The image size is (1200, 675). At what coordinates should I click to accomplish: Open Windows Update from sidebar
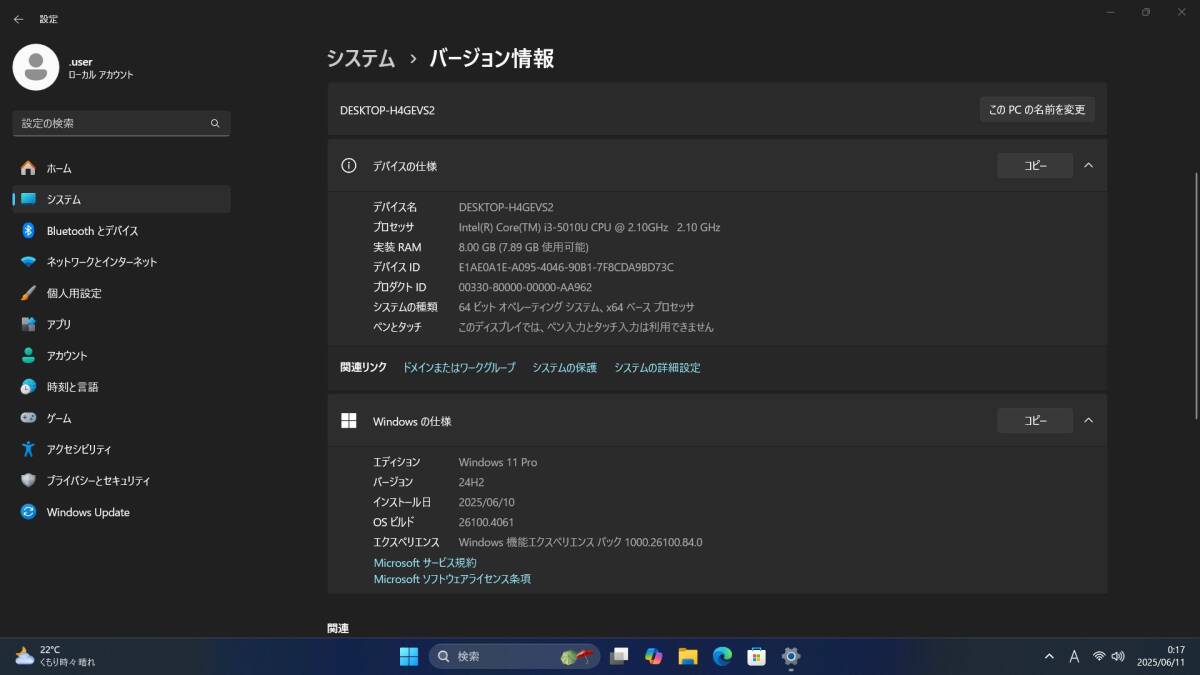(88, 512)
